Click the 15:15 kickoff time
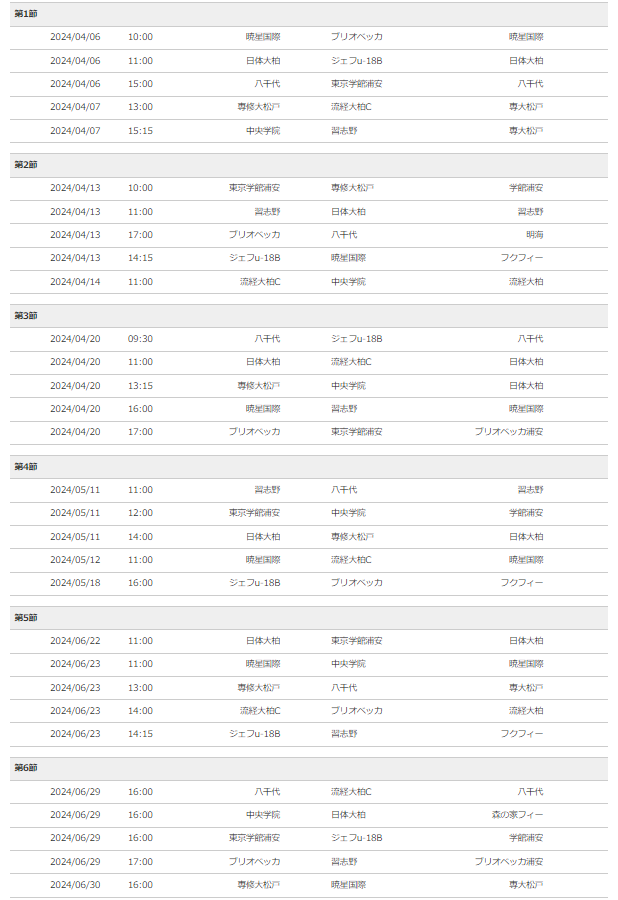This screenshot has height=900, width=618. tap(140, 131)
